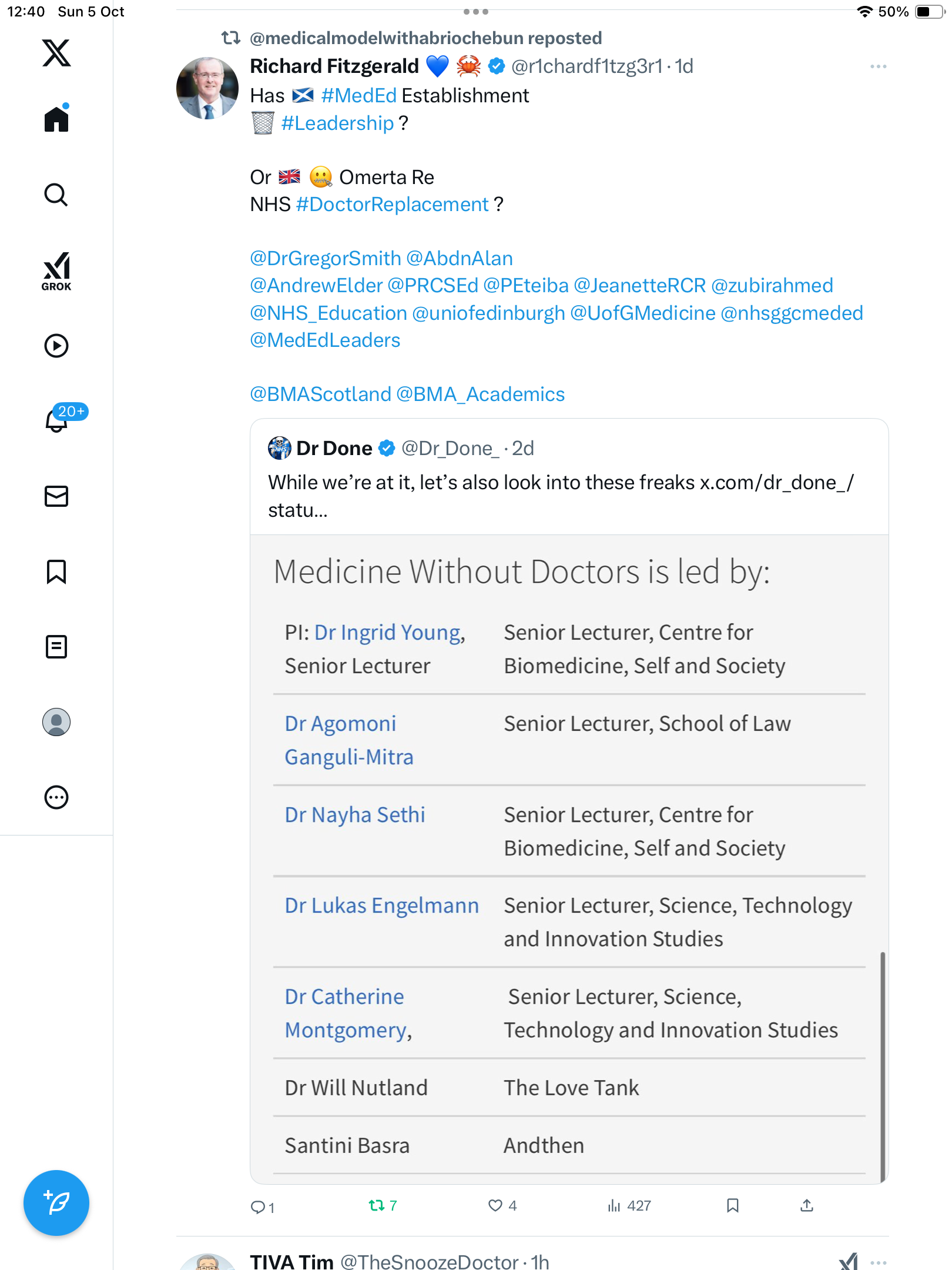Go to the Home timeline
The height and width of the screenshot is (1270, 952).
tap(56, 119)
